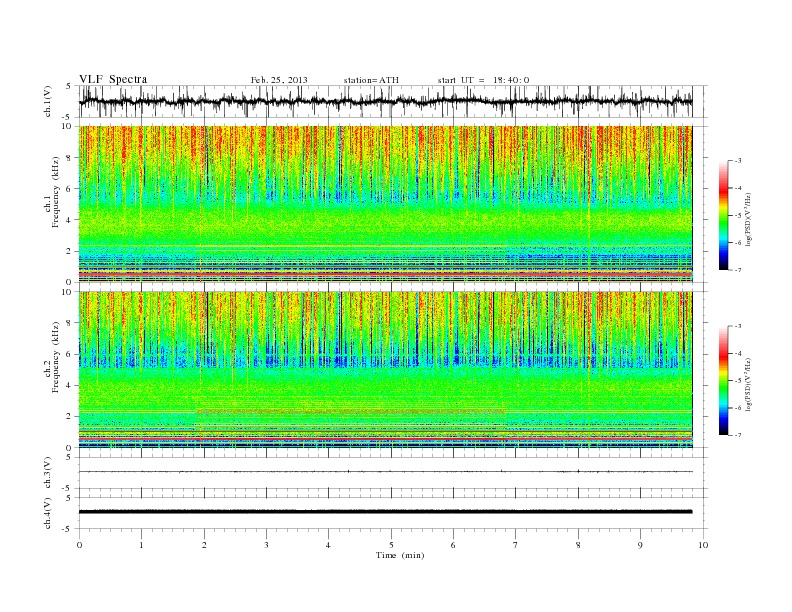Click the "Time (min)" axis label
Viewport: 792px width, 612px height.
[400, 555]
